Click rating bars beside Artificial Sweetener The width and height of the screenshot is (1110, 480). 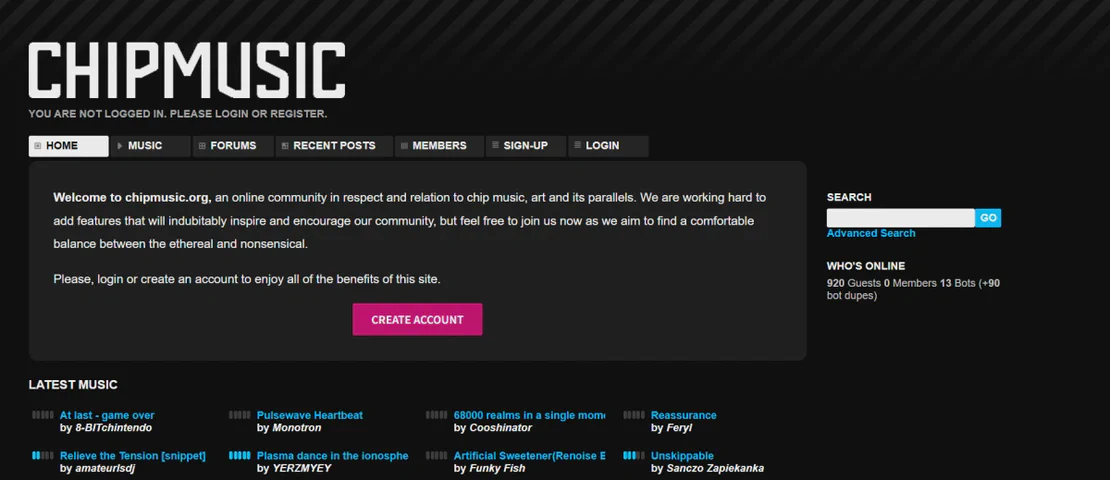(436, 455)
